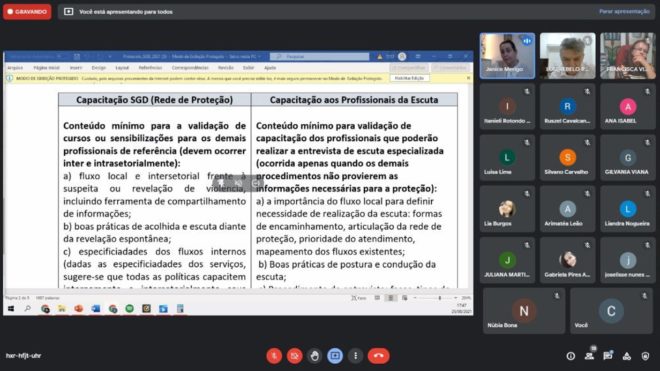Screen dimensions: 660x371
Task: Click Compartilhar button in Word
Action: tap(409, 67)
